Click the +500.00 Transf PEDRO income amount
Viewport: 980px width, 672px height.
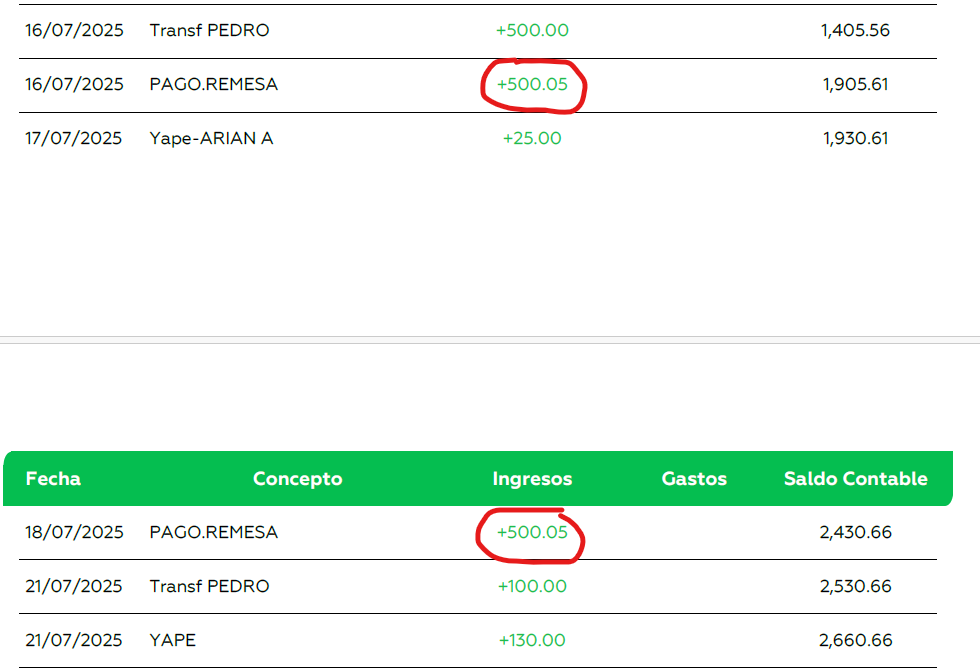pos(532,31)
